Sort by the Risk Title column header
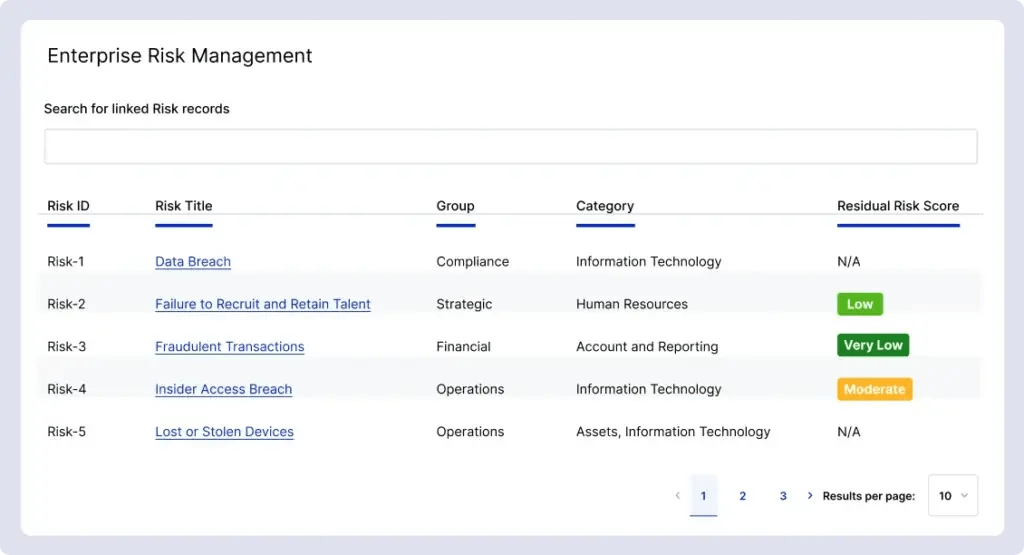 183,206
